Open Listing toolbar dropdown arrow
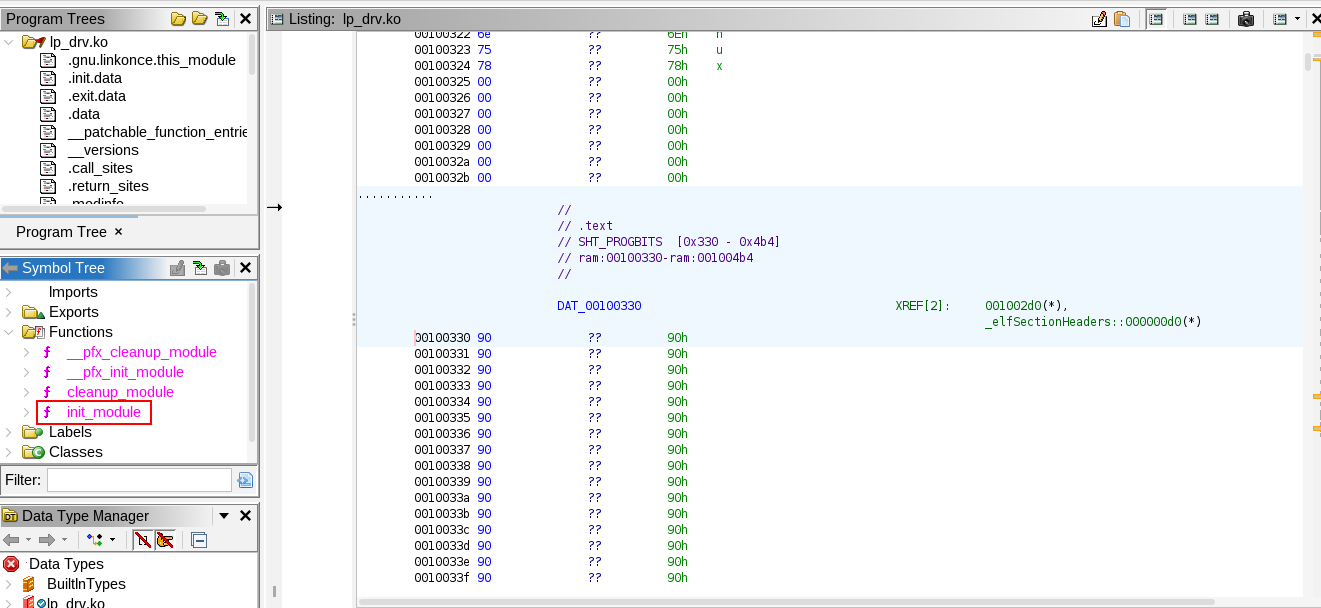The width and height of the screenshot is (1321, 608). [x=1298, y=18]
